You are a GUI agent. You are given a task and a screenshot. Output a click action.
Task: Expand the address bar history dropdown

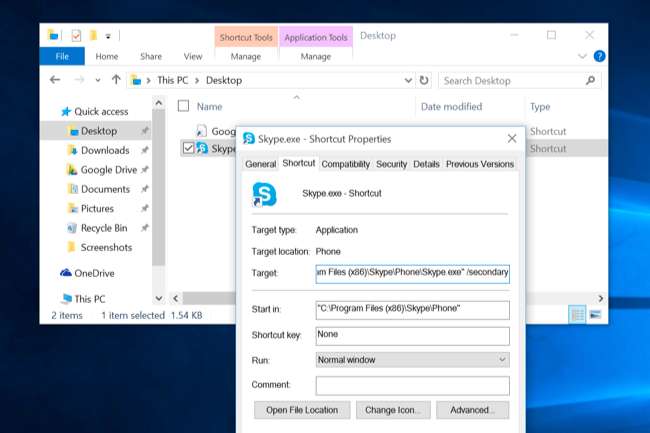(x=408, y=80)
